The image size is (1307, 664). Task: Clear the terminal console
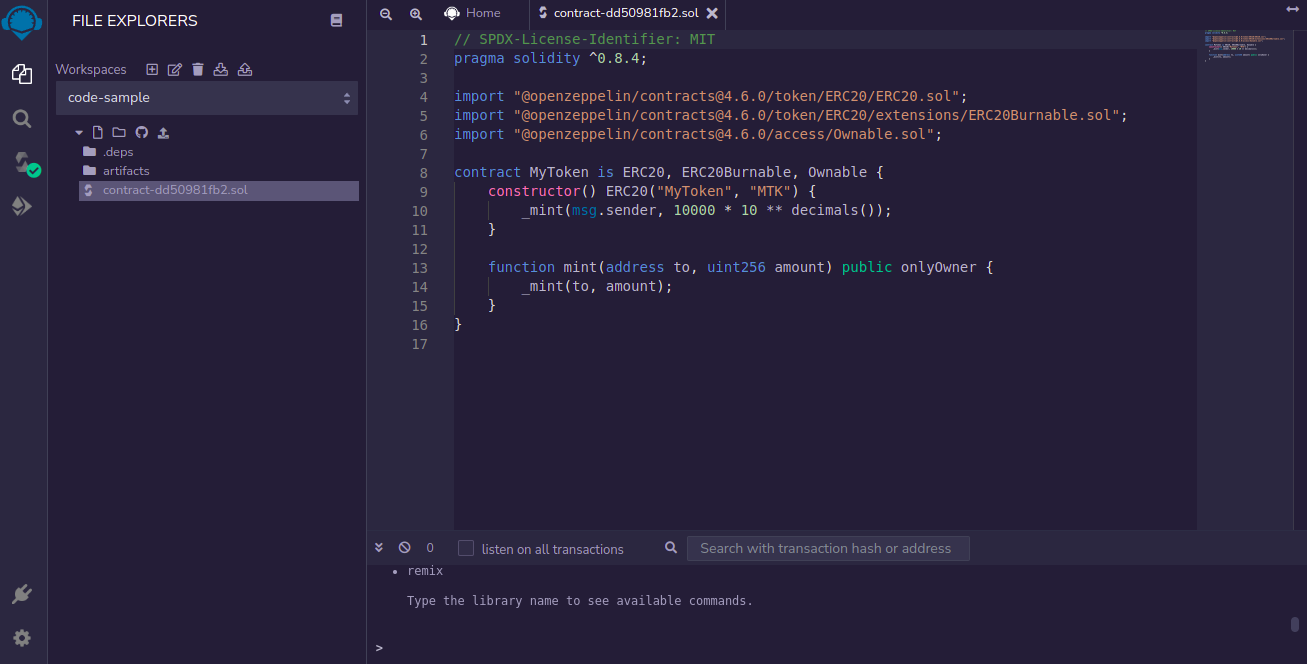pos(405,548)
